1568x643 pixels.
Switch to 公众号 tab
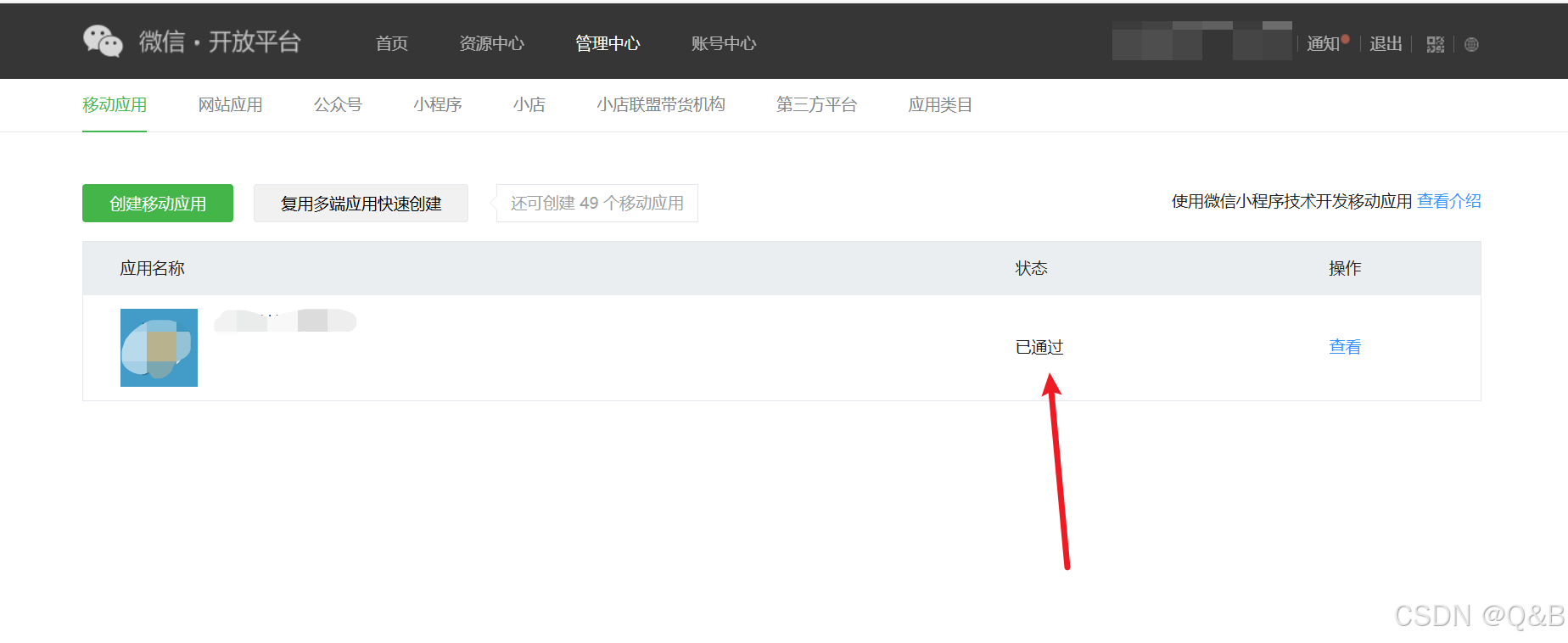(338, 104)
